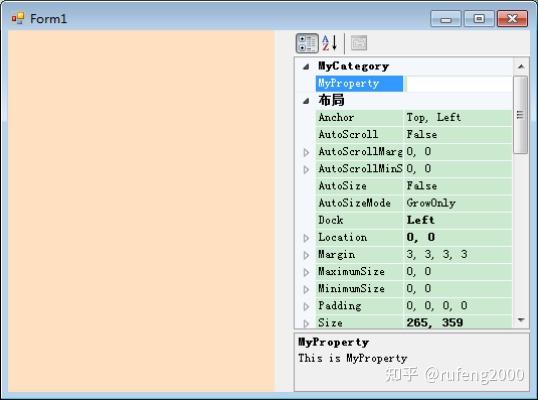
Task: Switch property grid to Categorized view
Action: pos(307,43)
